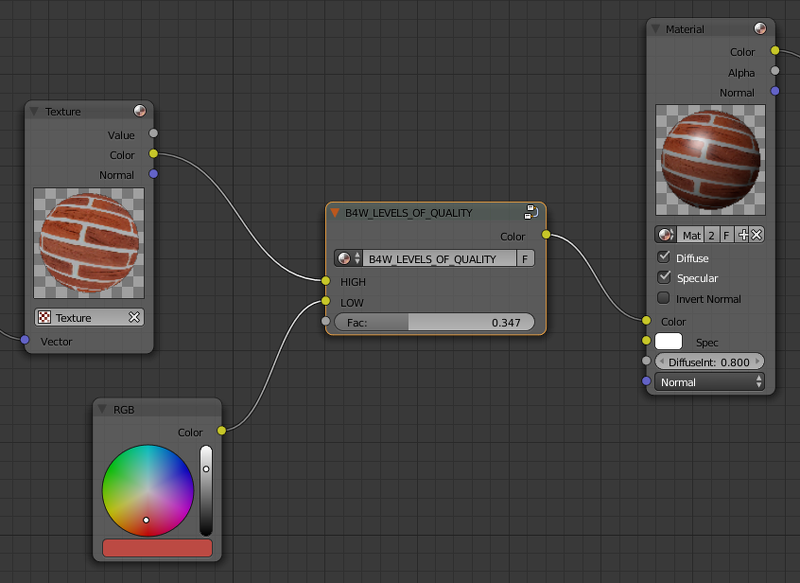Decrease DiffuseInt with left arrow
The height and width of the screenshot is (583, 800).
tap(661, 362)
